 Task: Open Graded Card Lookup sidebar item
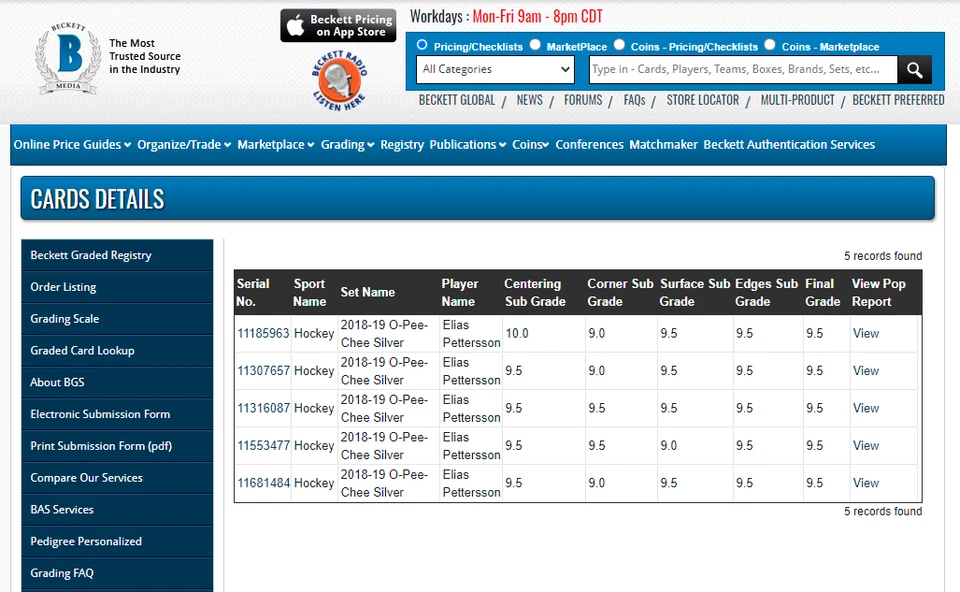click(x=117, y=351)
